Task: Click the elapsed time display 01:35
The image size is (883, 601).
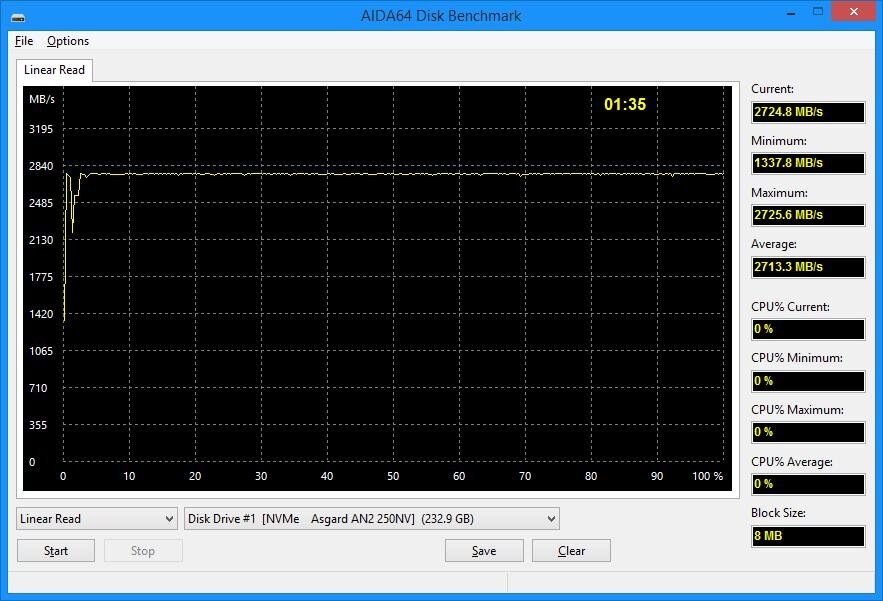Action: coord(625,103)
